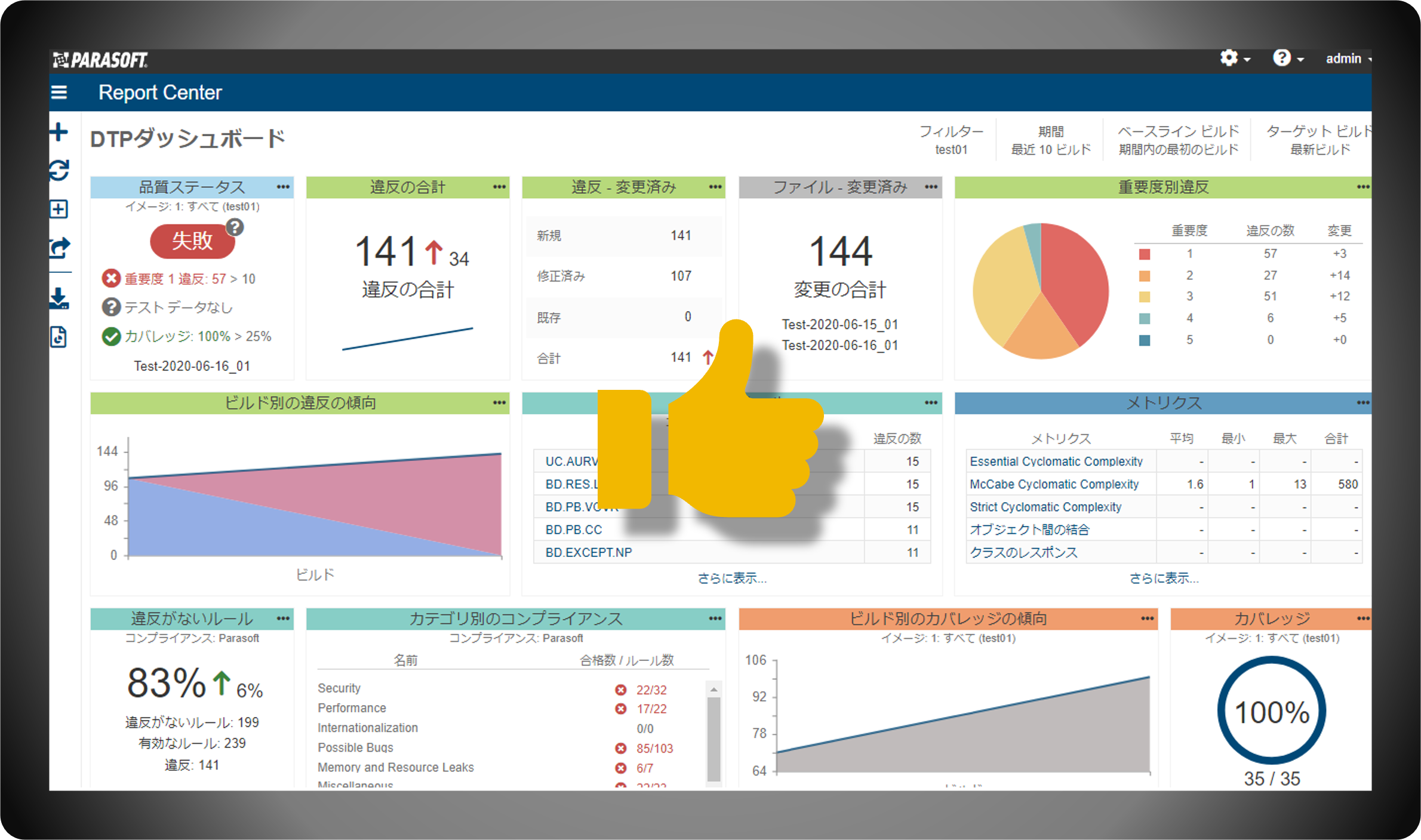Click the question mark beside 失敗 badge
Screen dimensions: 1421x840
(x=235, y=227)
